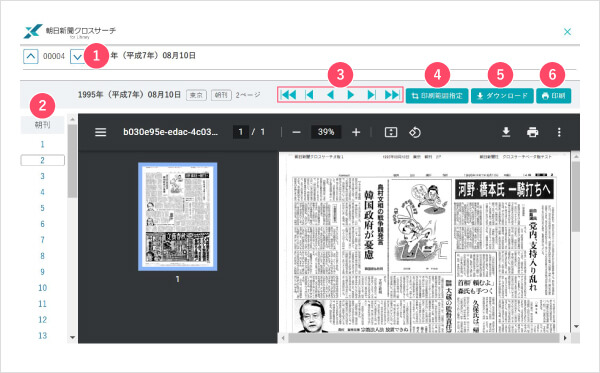
Task: Click the document horizontal scrollbar left arrow
Action: (x=283, y=338)
